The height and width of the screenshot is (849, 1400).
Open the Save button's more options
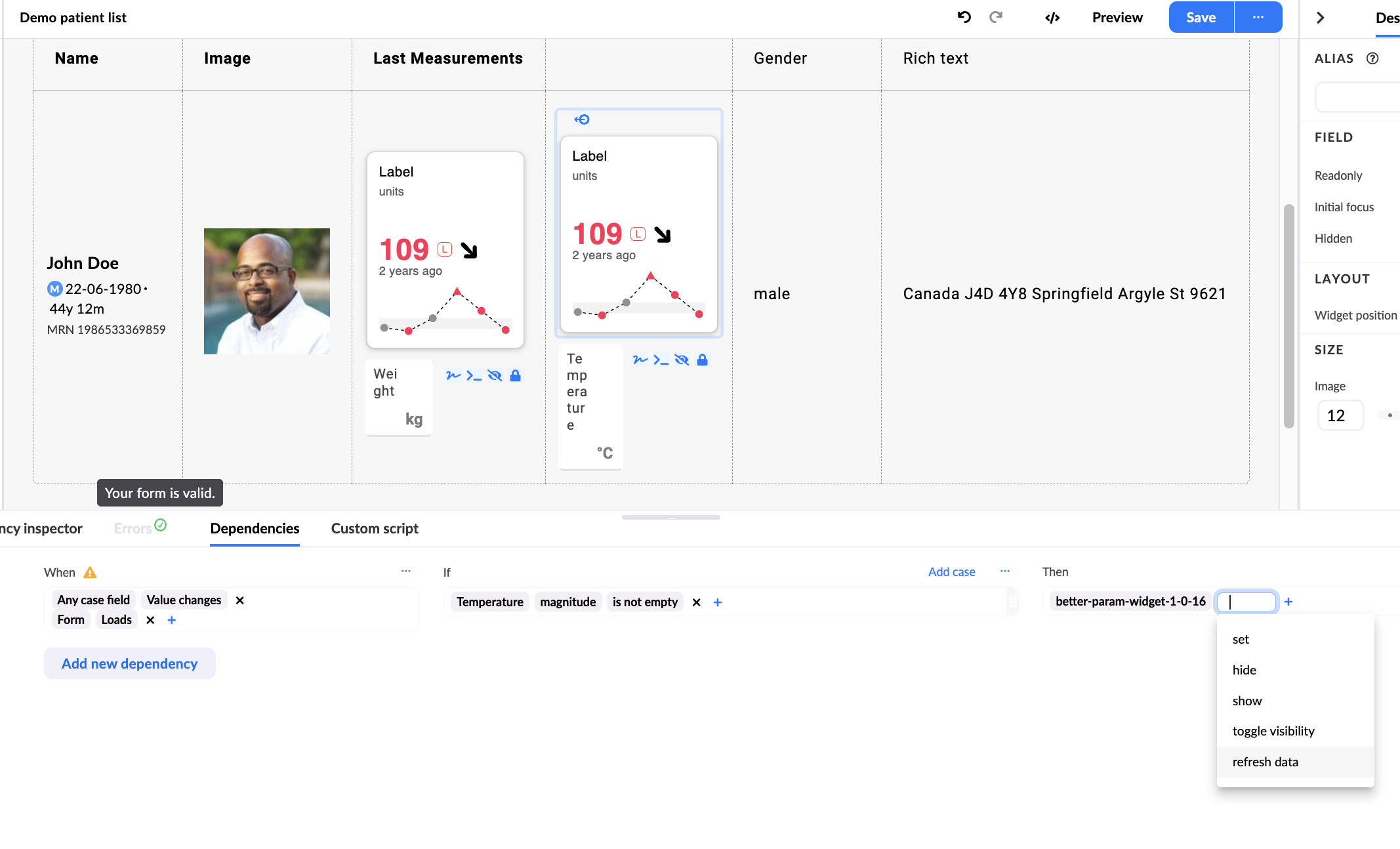[x=1258, y=18]
